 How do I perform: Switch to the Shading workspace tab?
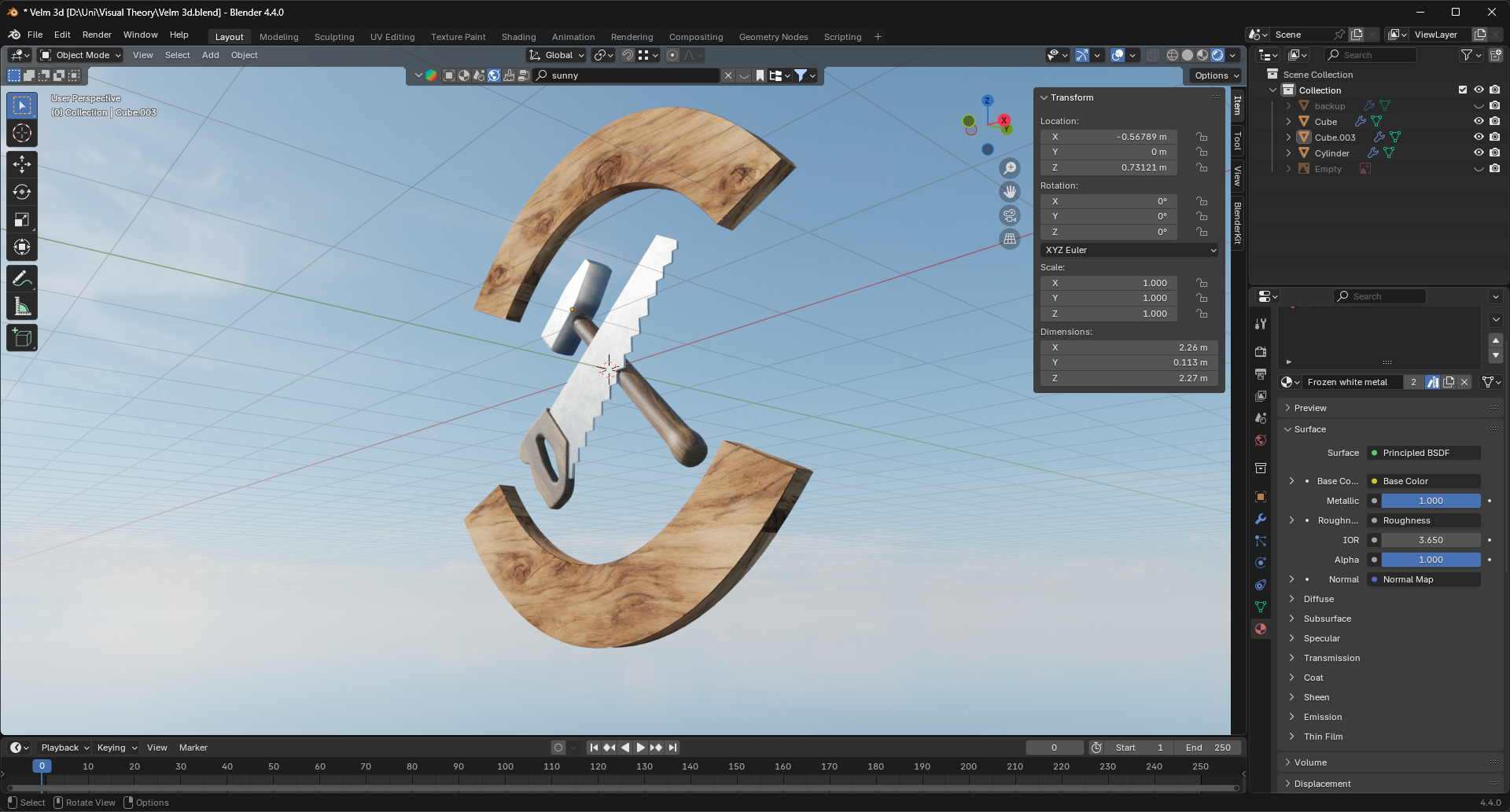[x=518, y=37]
